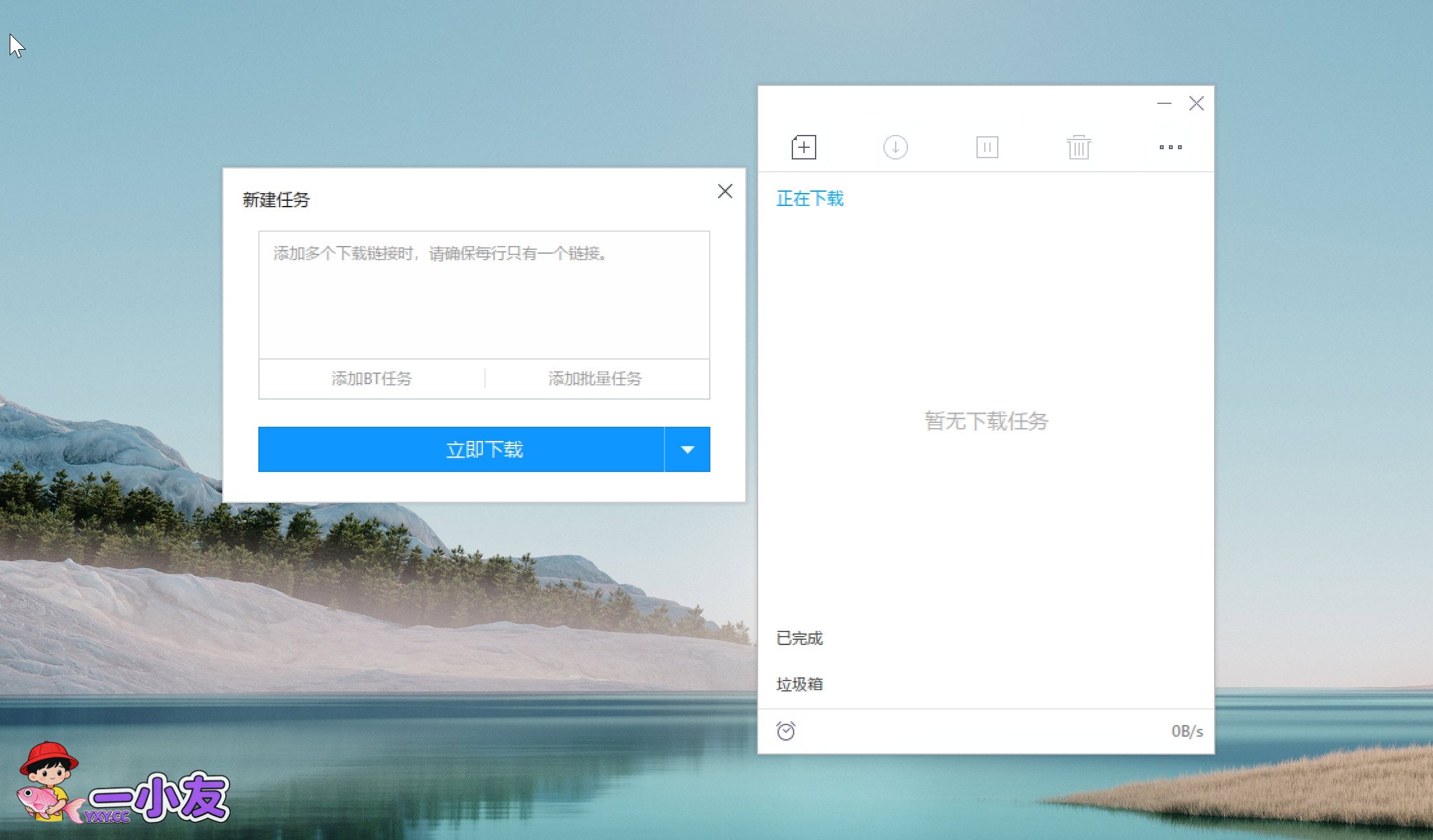Click the 暂无下载任务 empty list area
The image size is (1433, 840).
(986, 421)
